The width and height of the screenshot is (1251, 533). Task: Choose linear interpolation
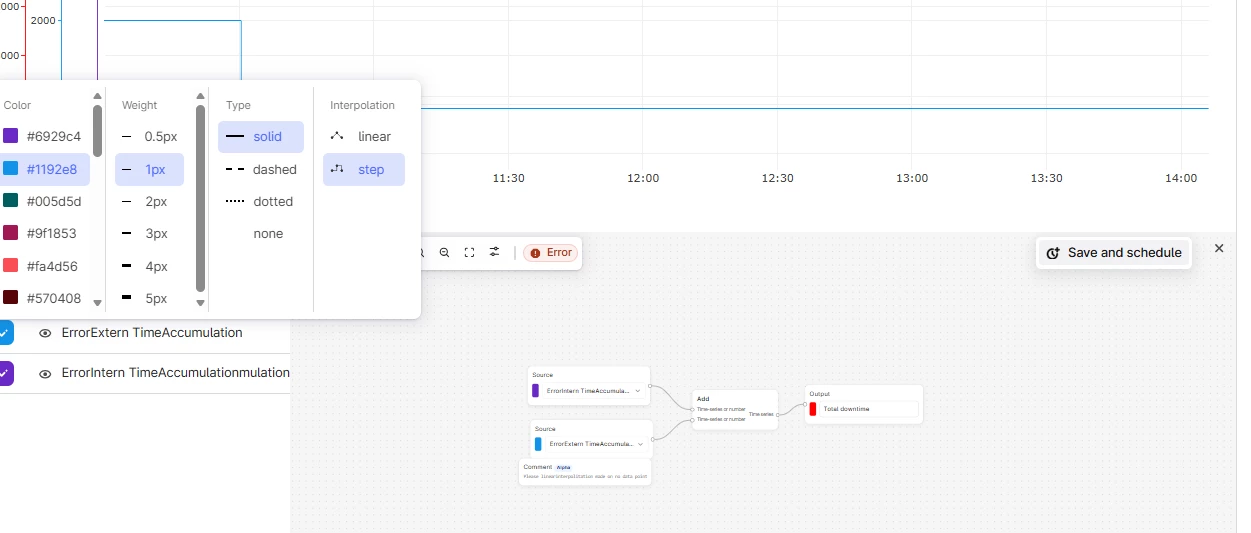364,136
